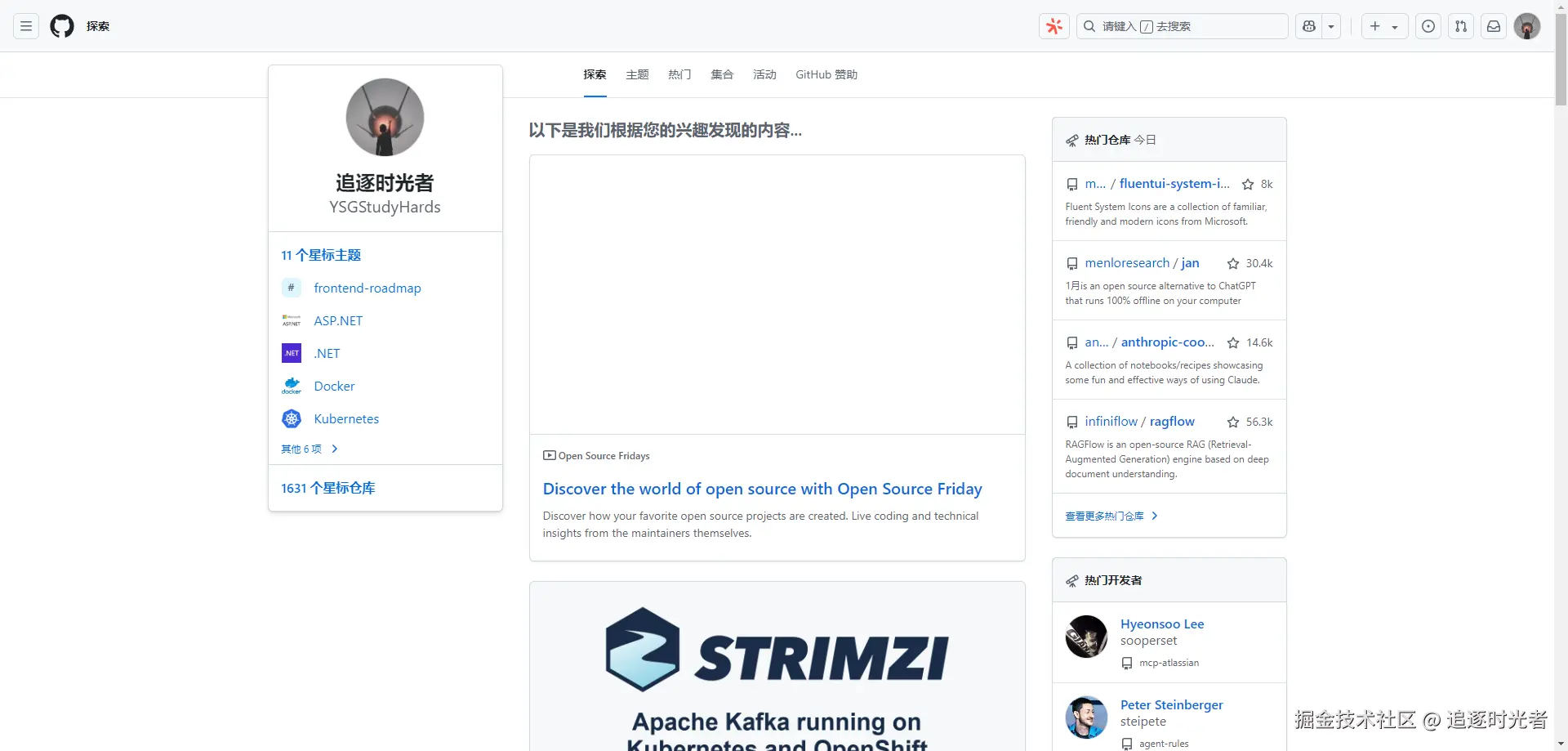Click the ASP.NET topic logo
Viewport: 1568px width, 751px height.
(x=292, y=320)
